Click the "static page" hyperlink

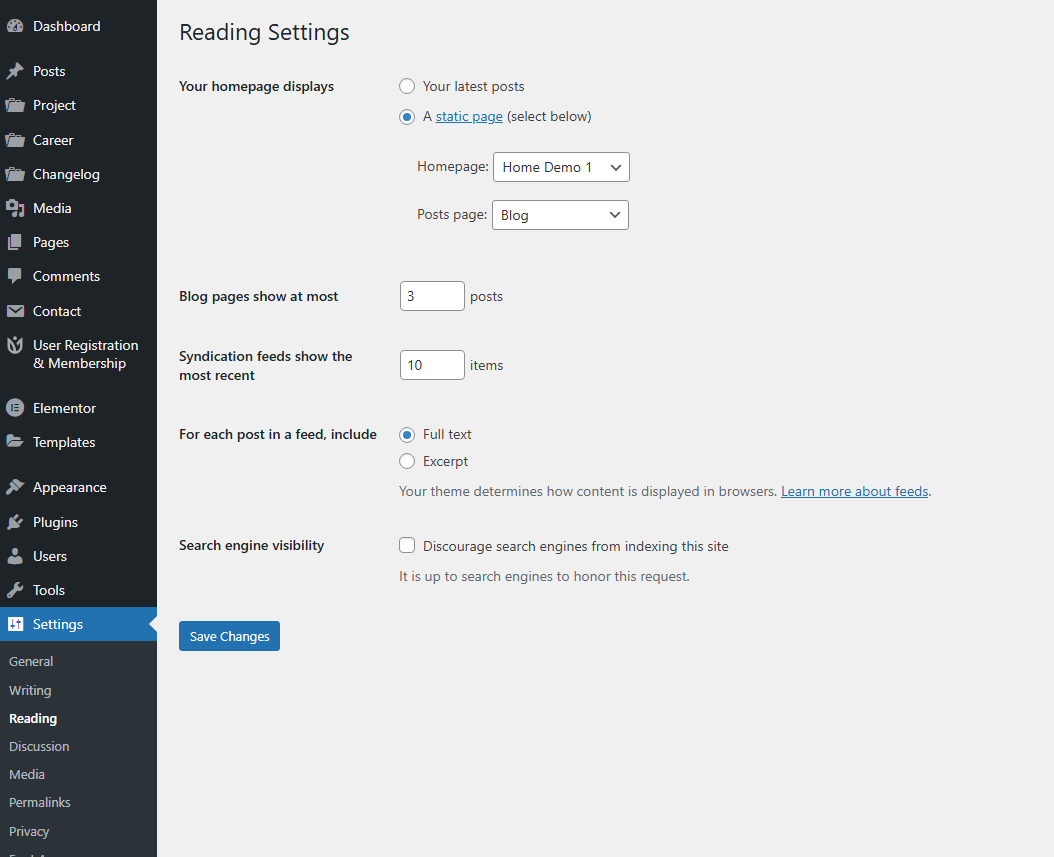tap(469, 116)
